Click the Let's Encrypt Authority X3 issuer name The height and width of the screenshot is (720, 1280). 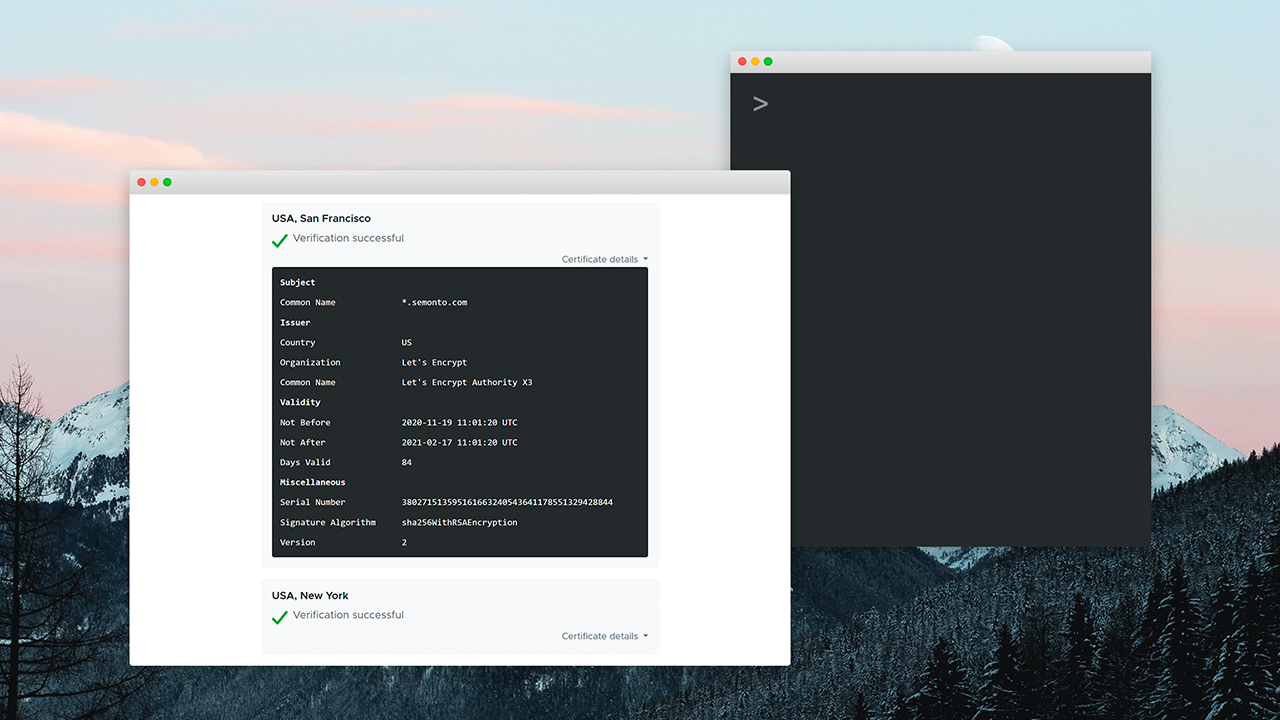pos(466,382)
